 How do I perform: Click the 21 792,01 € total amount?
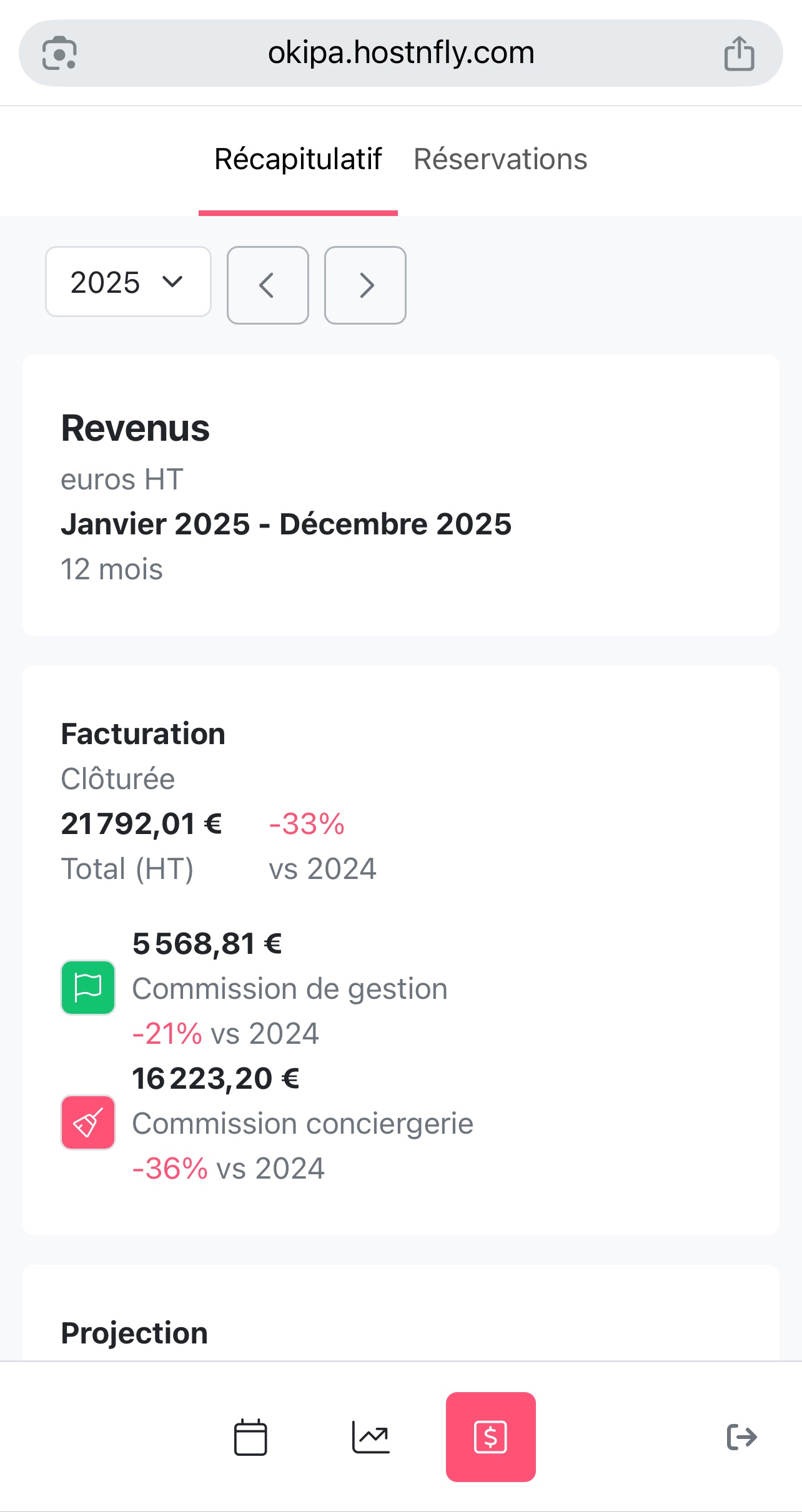(141, 824)
